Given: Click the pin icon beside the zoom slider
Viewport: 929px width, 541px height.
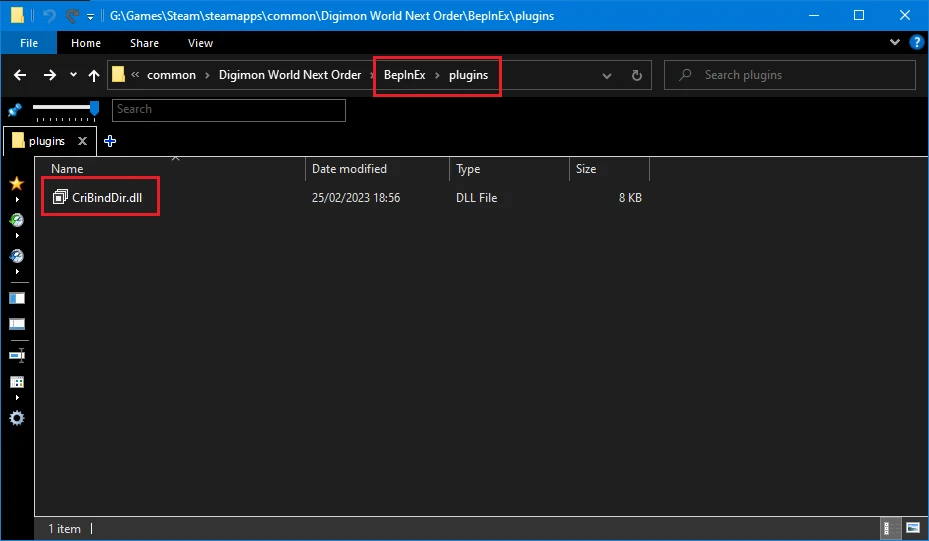Looking at the screenshot, I should (14, 110).
